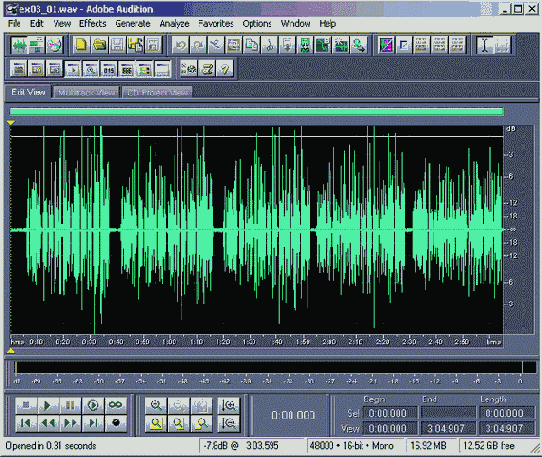Click the Fast Forward button
Screen dimensions: 542x457
click(x=70, y=423)
